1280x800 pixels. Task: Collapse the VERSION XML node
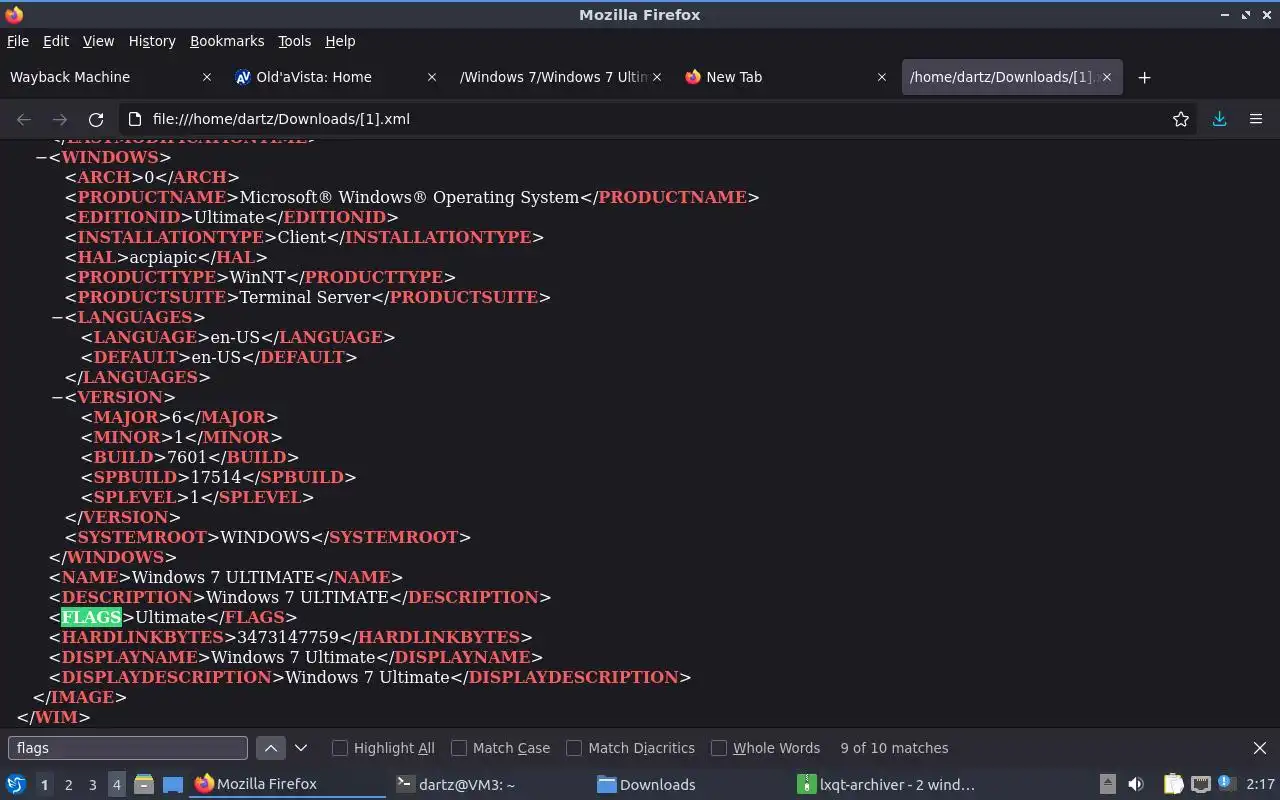(57, 397)
